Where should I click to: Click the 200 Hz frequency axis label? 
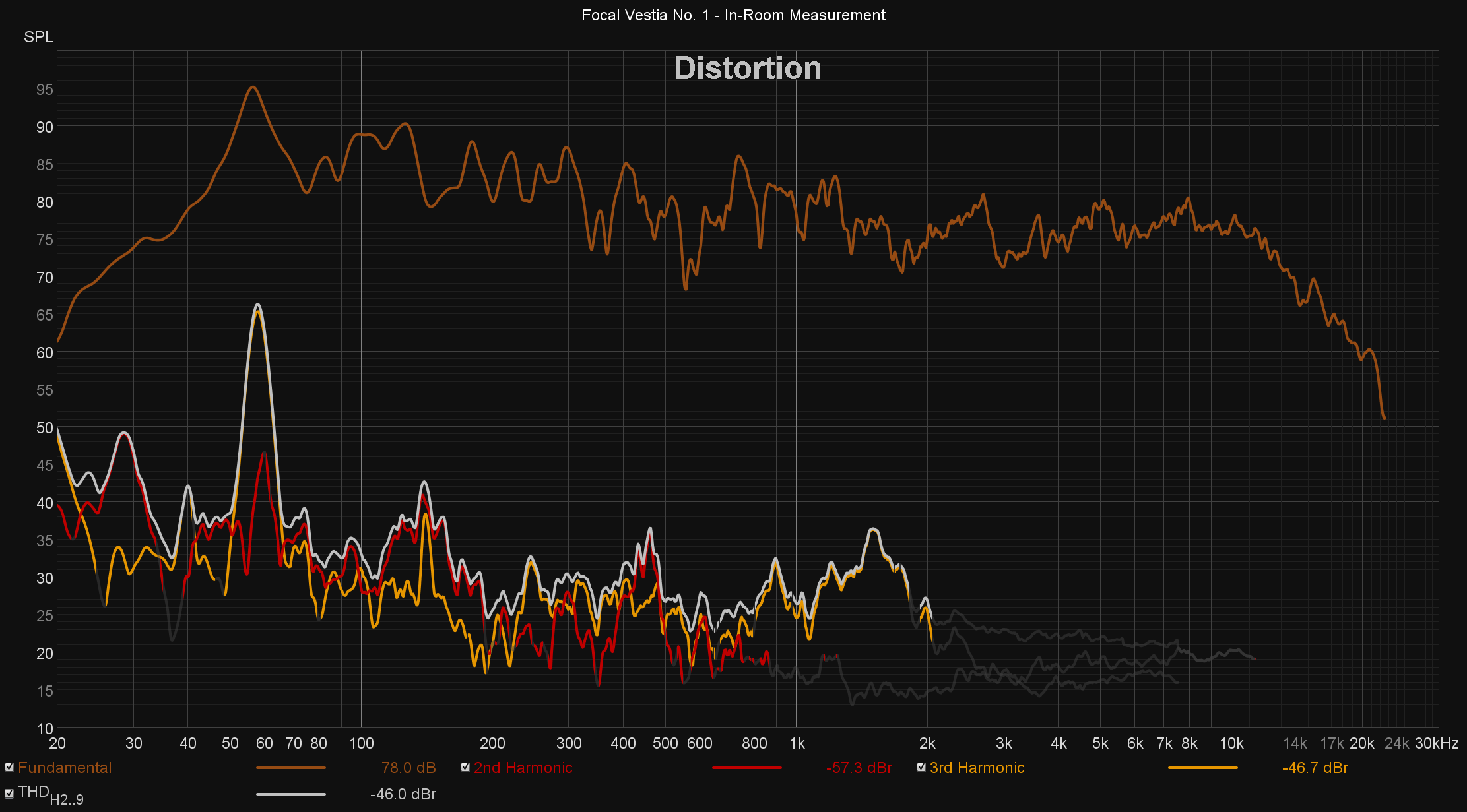pos(492,743)
